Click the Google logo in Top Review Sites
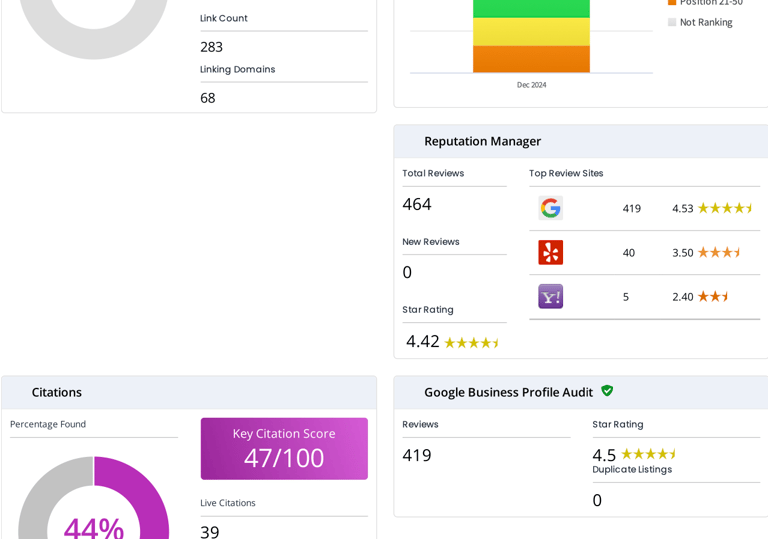Viewport: 768px width, 539px height. coord(551,208)
